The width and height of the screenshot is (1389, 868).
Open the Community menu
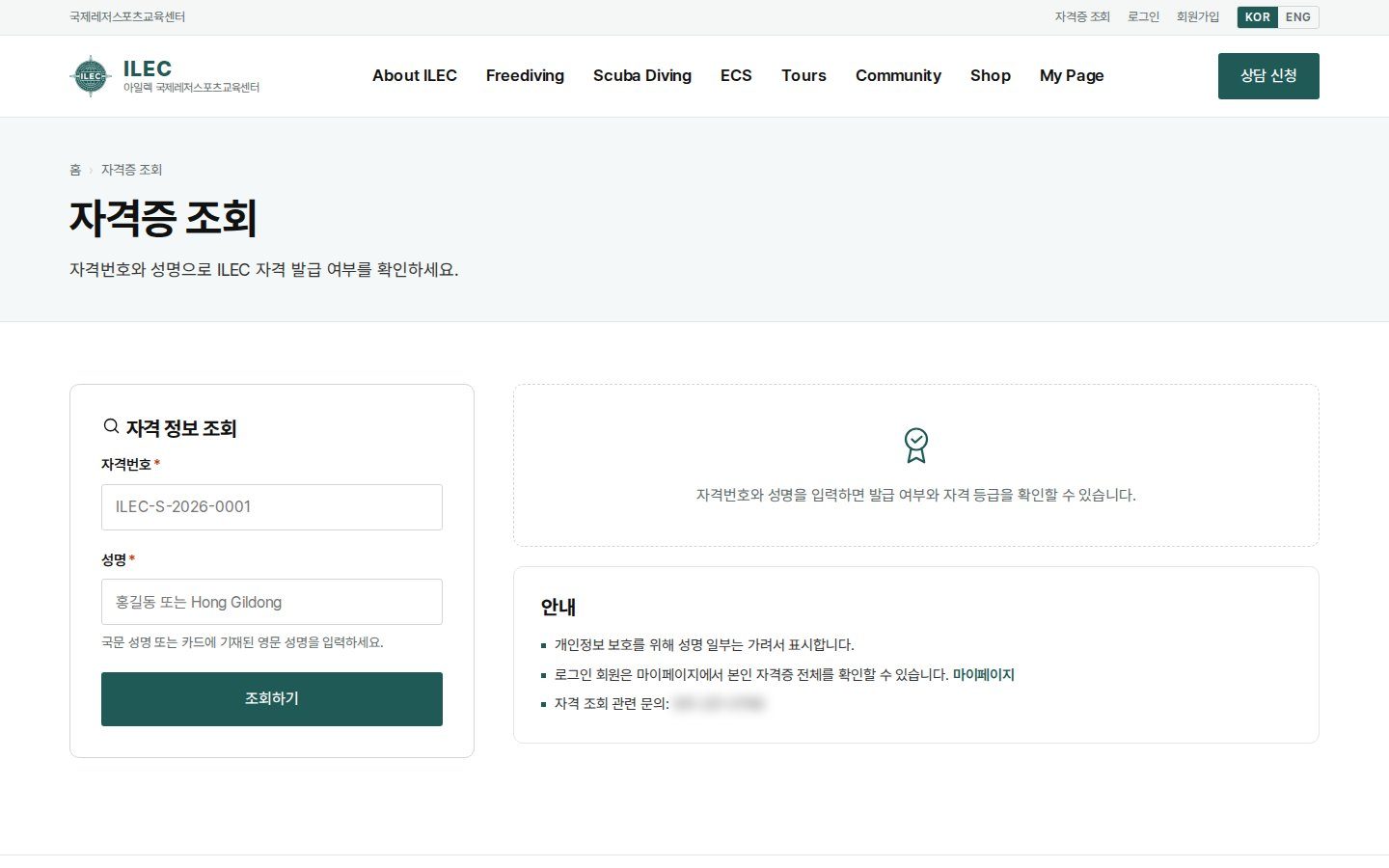click(898, 75)
